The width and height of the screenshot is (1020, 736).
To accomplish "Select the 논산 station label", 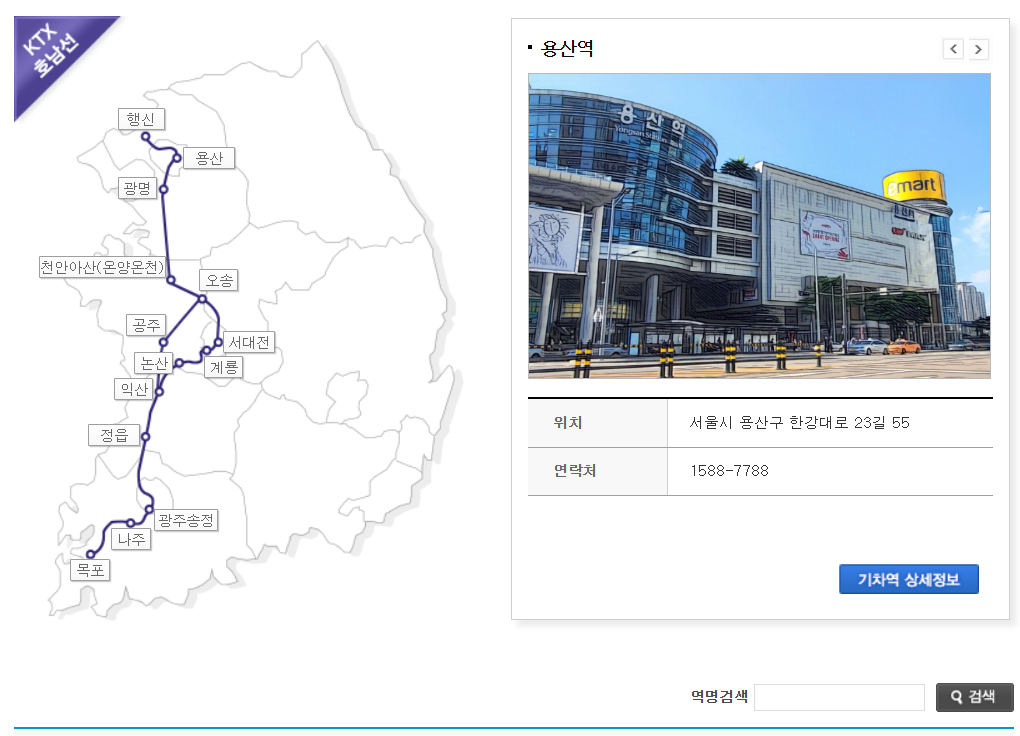I will (x=154, y=362).
